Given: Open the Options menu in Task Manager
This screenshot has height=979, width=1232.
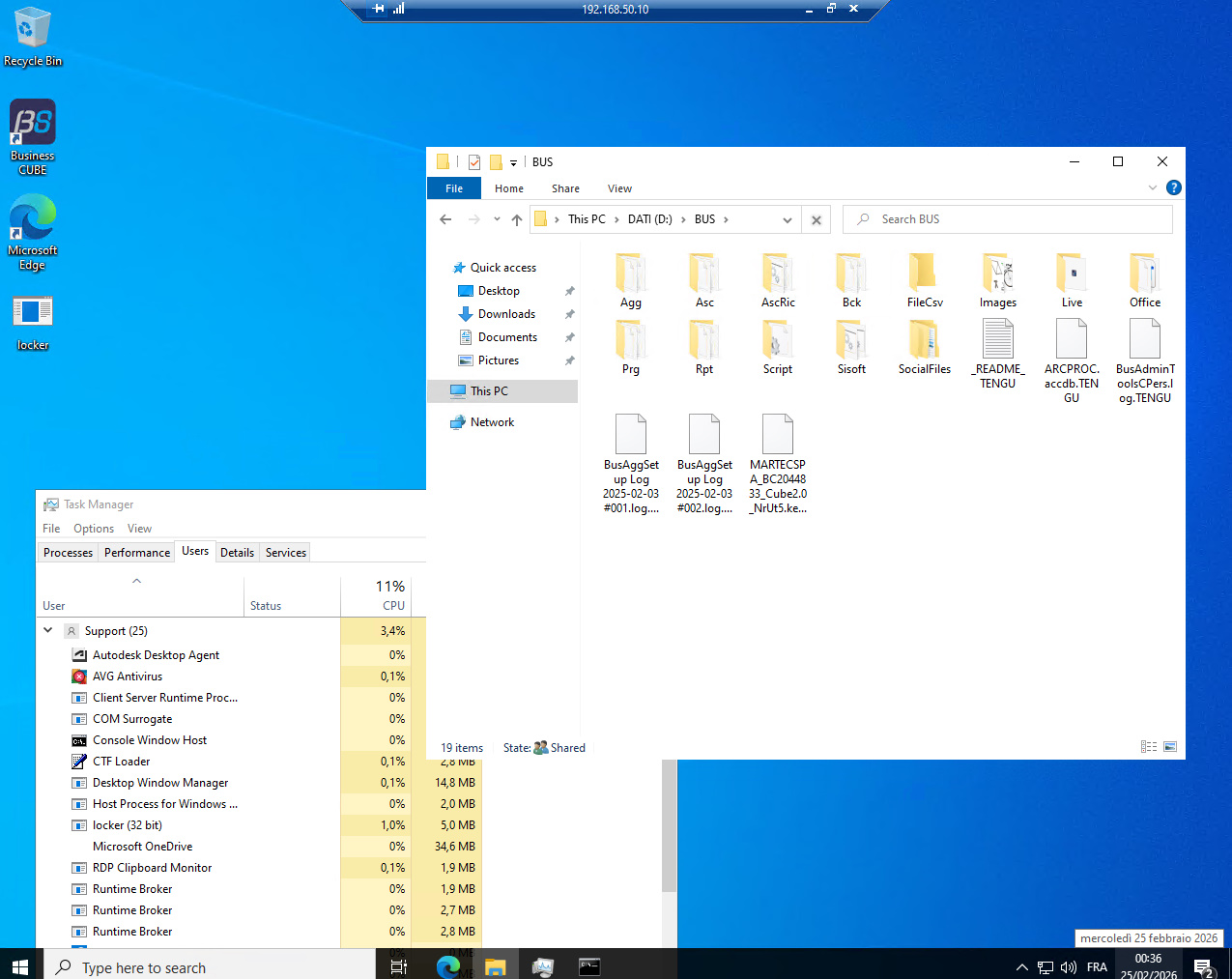Looking at the screenshot, I should tap(94, 529).
